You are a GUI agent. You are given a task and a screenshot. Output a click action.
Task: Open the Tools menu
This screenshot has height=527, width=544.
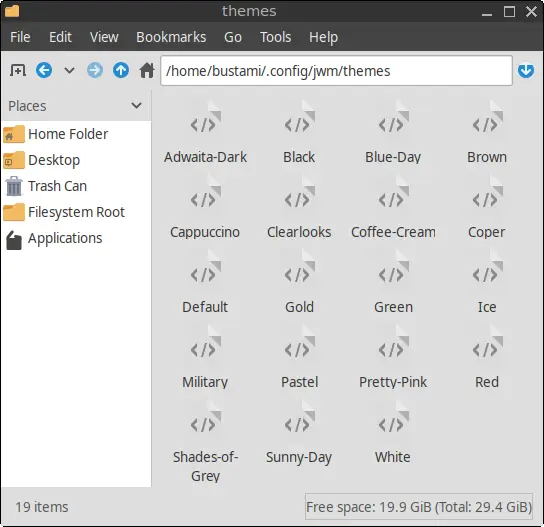pyautogui.click(x=275, y=37)
